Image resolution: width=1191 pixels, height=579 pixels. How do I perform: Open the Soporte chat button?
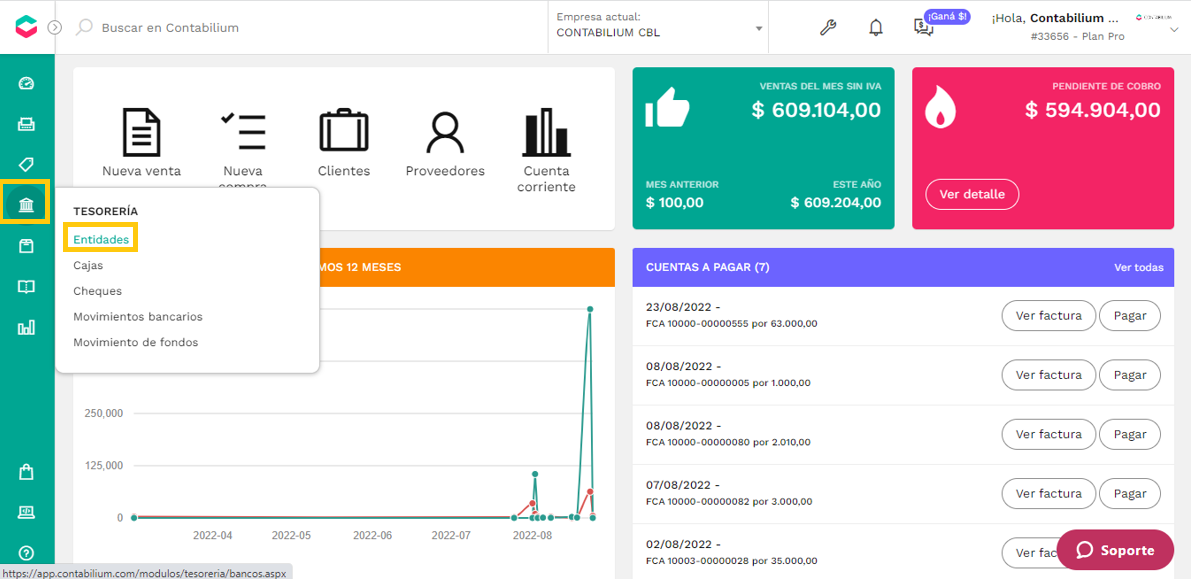[x=1115, y=550]
